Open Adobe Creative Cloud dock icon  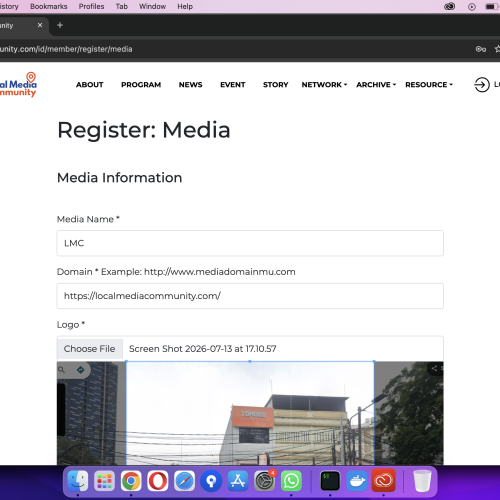[x=383, y=481]
